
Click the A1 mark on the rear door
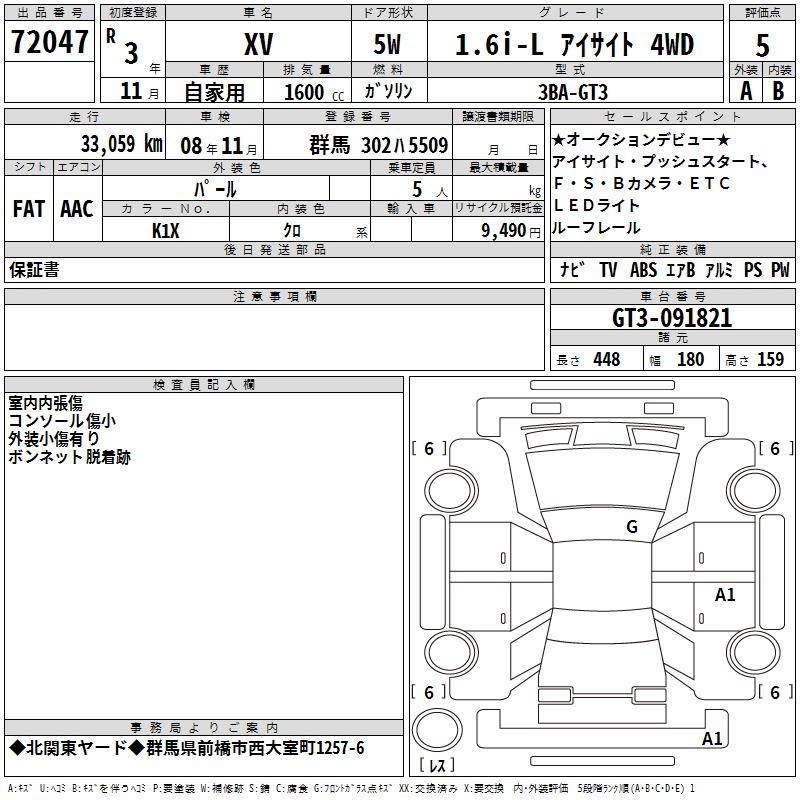[725, 595]
